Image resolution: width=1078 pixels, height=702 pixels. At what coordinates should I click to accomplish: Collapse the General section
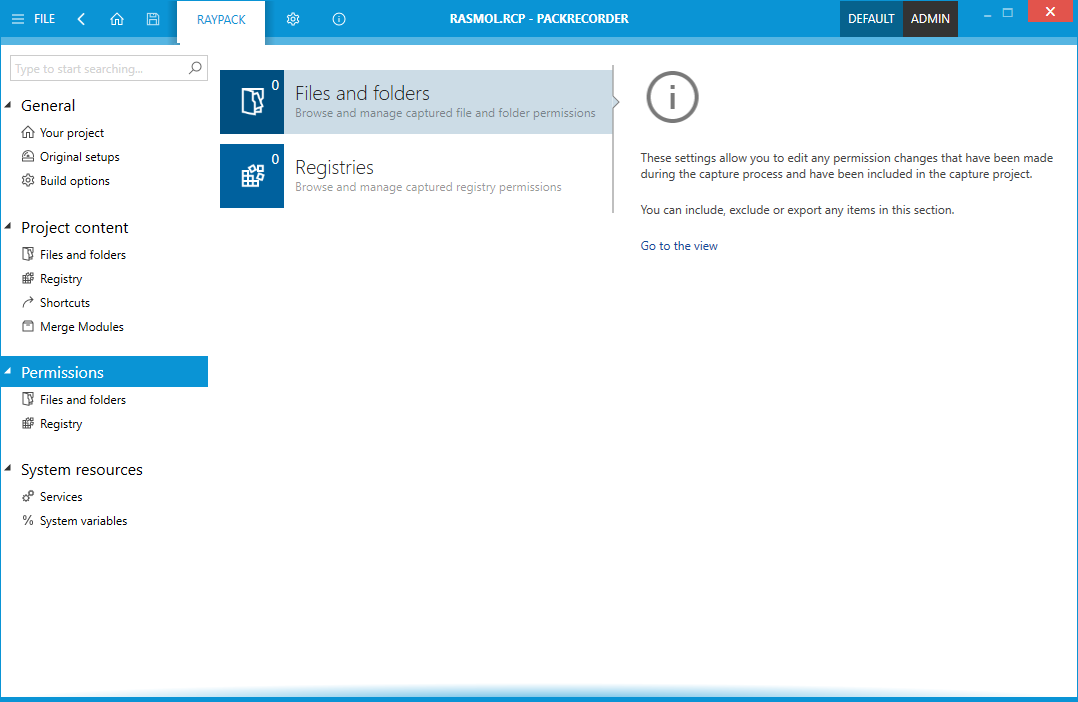coord(9,105)
